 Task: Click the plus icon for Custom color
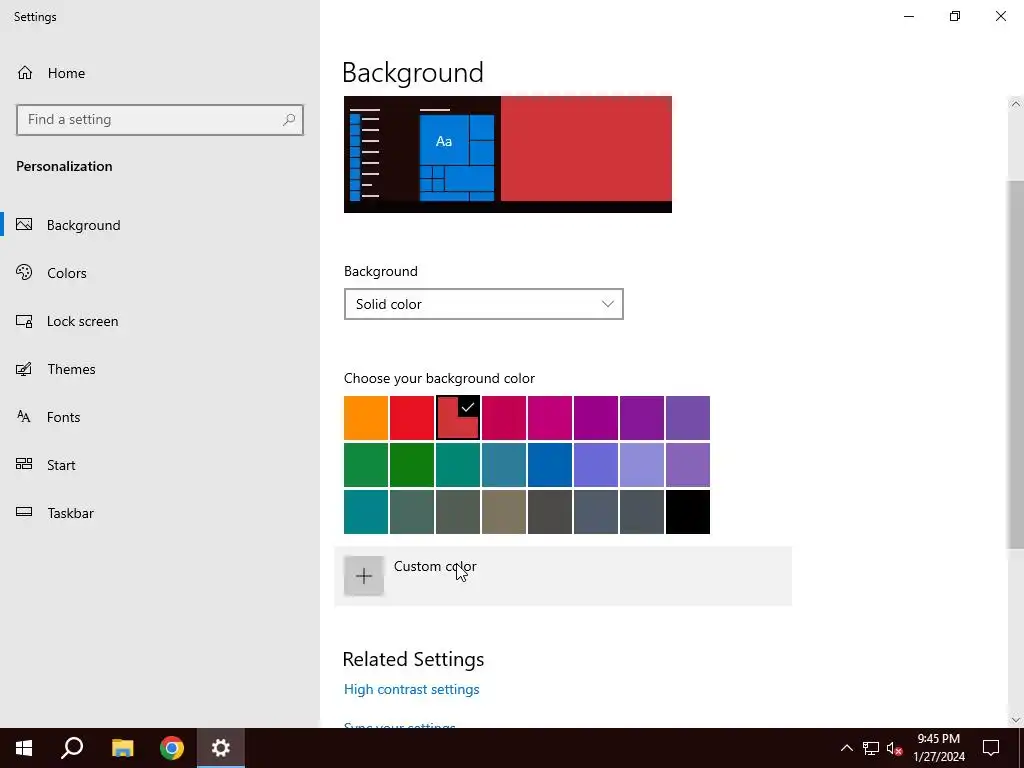point(364,575)
